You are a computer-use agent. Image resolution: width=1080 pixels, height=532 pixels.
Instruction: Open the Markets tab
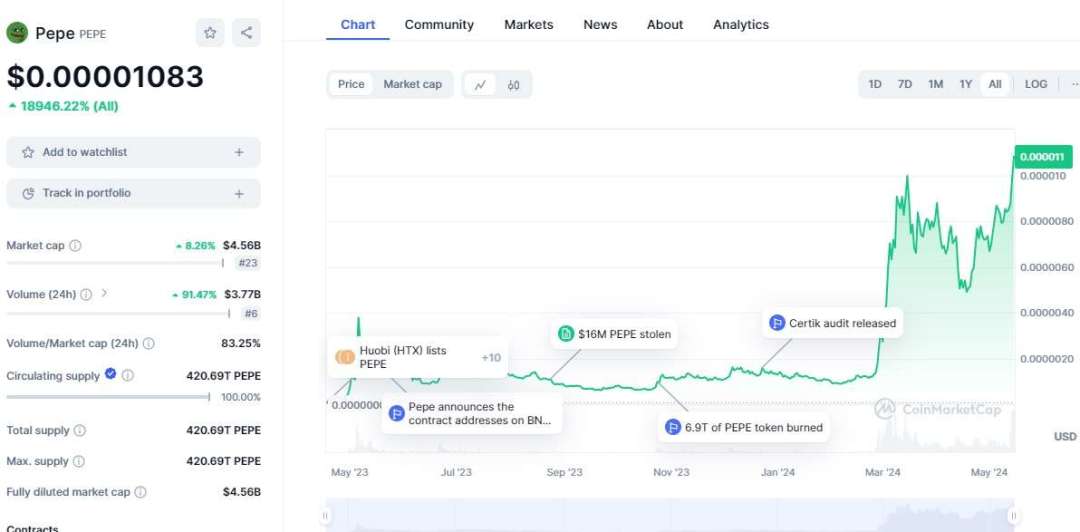coord(528,24)
